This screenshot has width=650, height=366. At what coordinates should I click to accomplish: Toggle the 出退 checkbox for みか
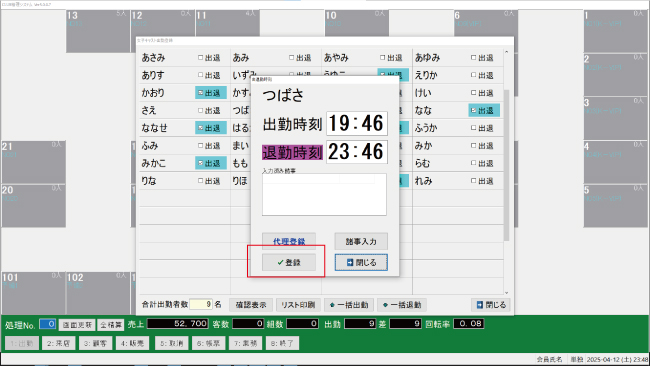click(473, 145)
